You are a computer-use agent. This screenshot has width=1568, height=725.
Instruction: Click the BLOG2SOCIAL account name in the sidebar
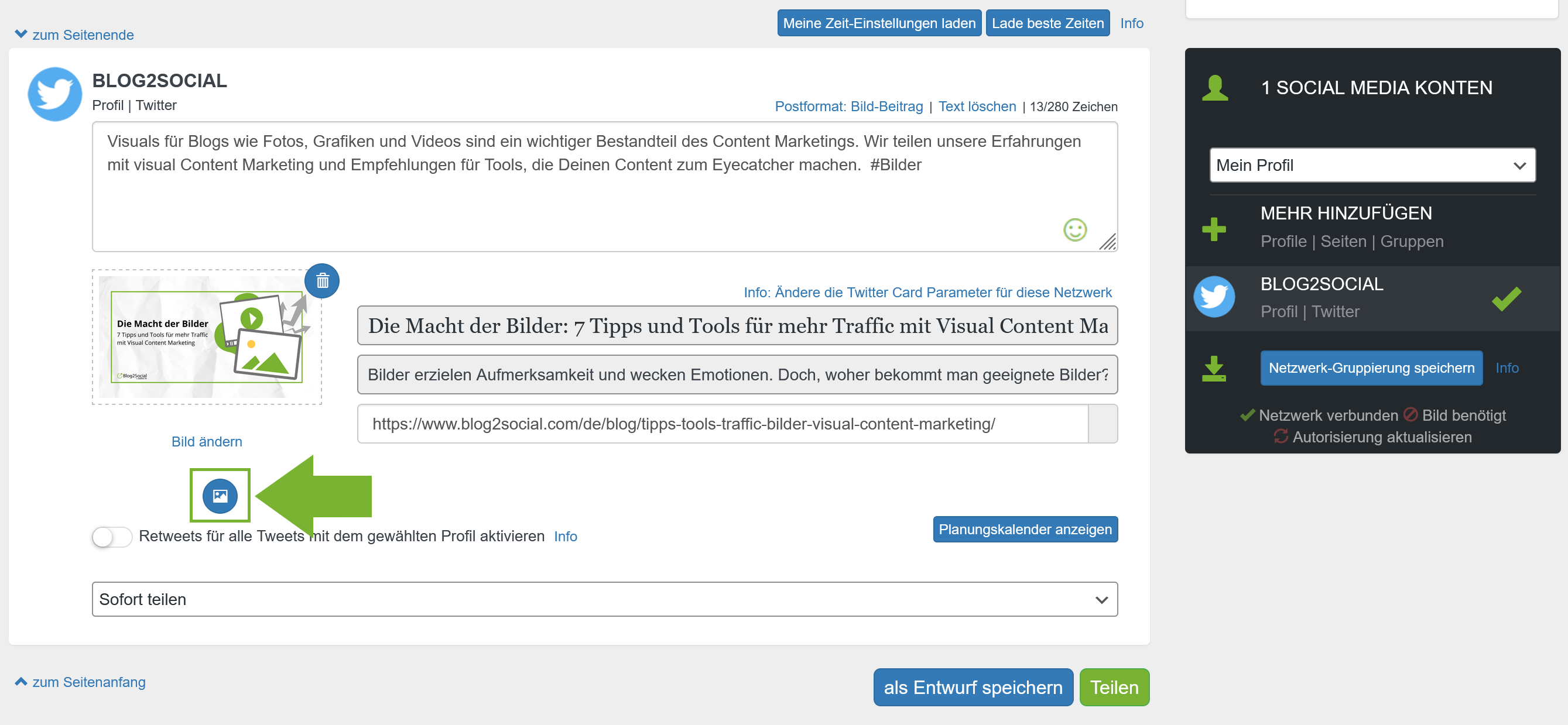pos(1321,284)
